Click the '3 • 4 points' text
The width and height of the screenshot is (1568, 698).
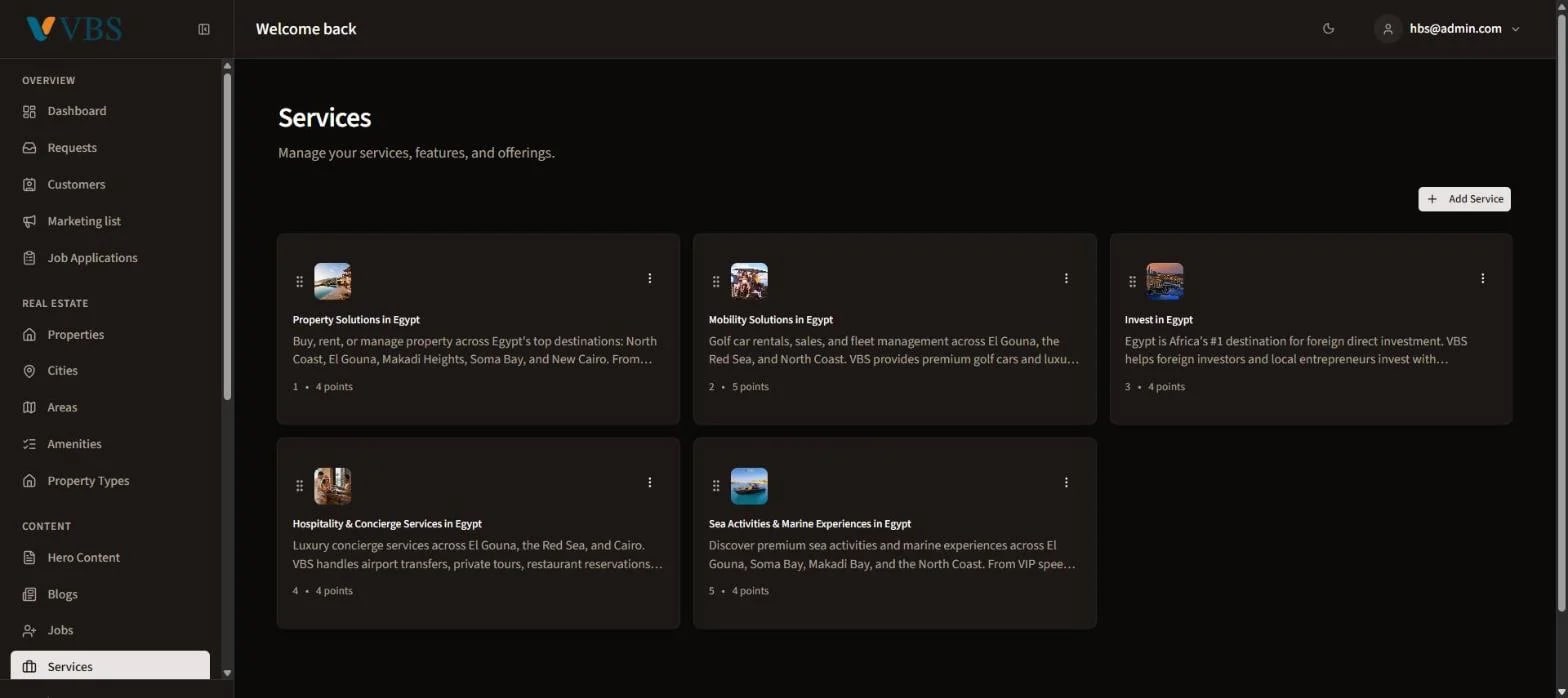pyautogui.click(x=1155, y=387)
